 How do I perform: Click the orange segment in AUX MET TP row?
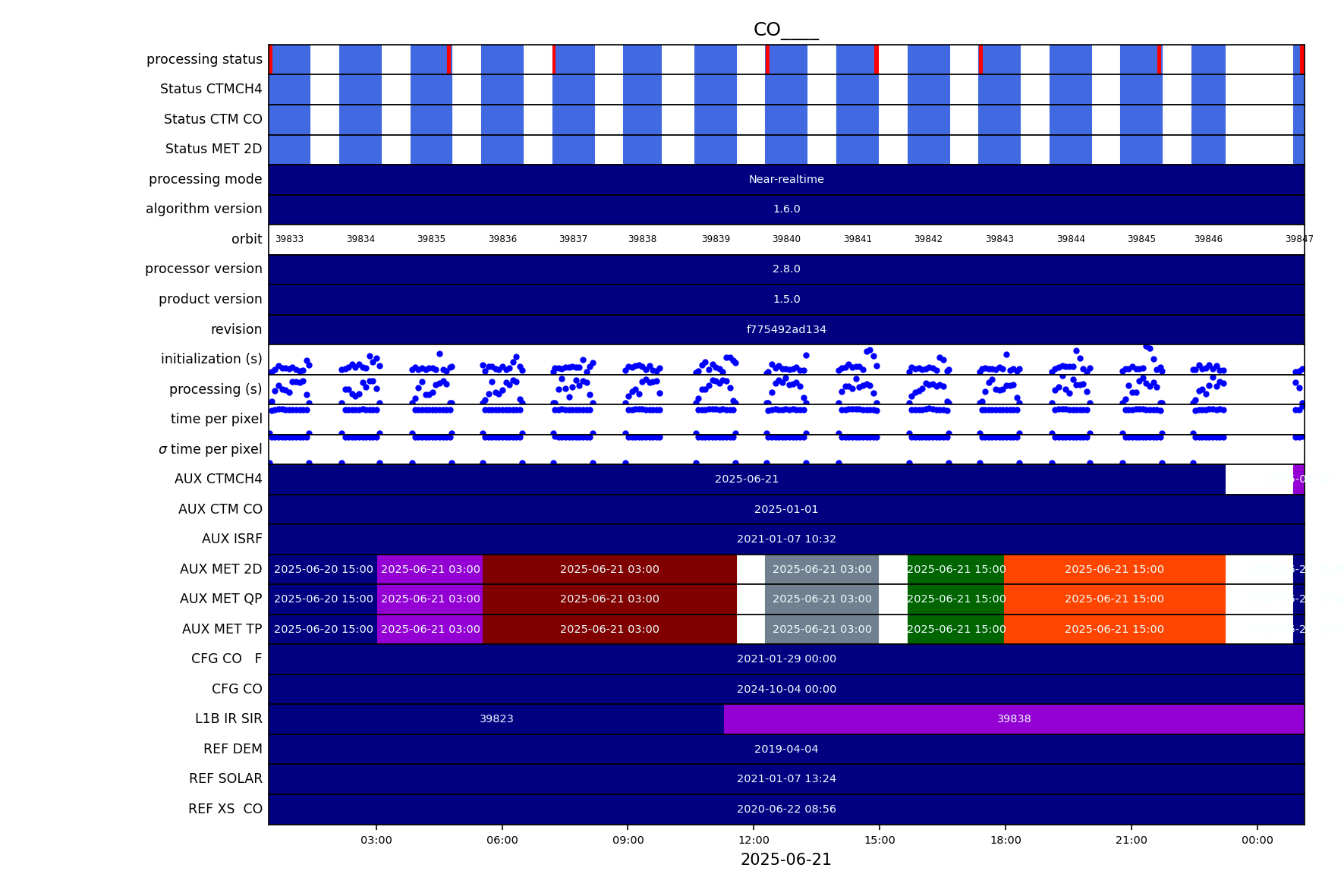(1113, 629)
